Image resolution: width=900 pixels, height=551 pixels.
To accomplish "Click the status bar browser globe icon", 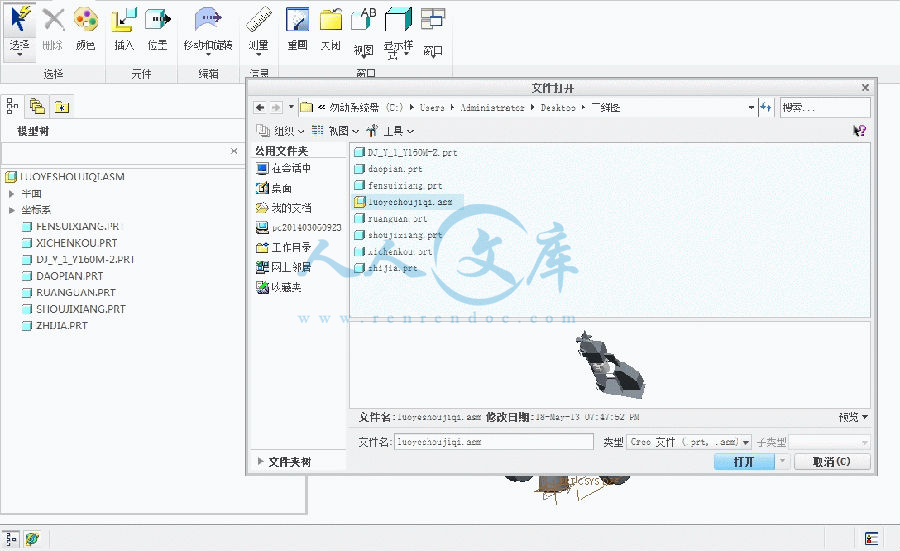I will coord(32,539).
